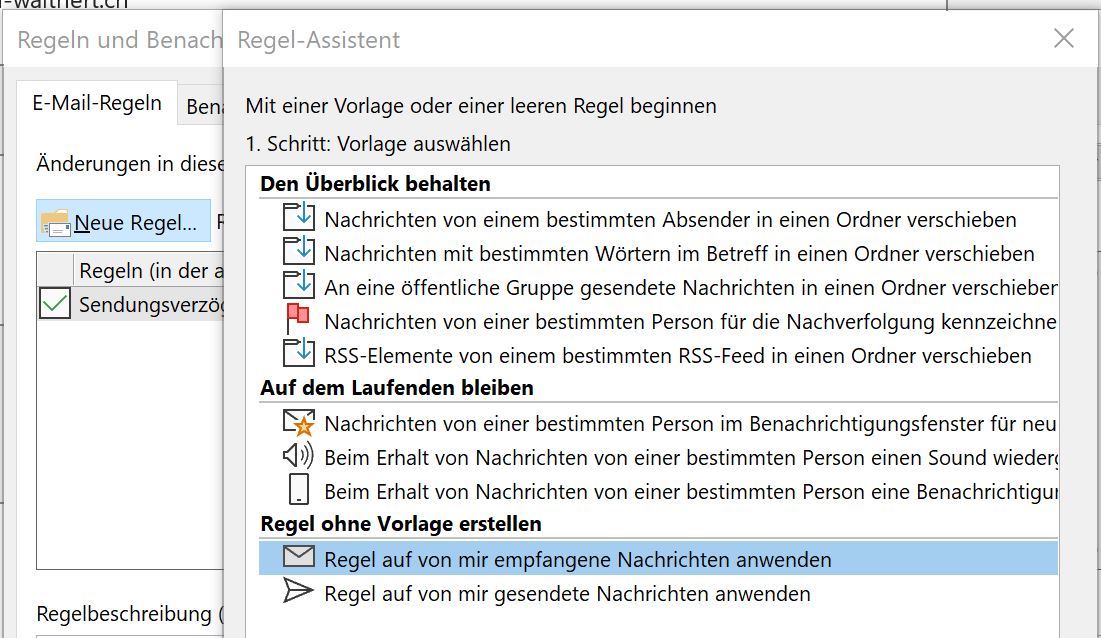Open the partially visible Bena tab
This screenshot has width=1101, height=638.
202,106
